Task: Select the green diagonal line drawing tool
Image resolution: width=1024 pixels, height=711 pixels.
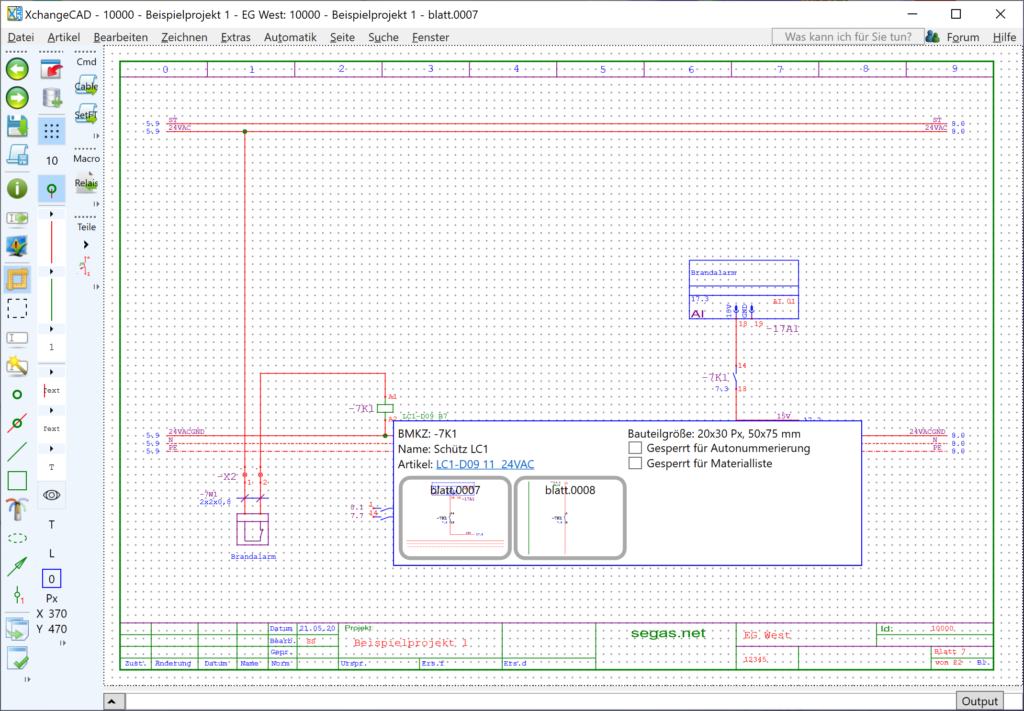Action: pos(17,452)
